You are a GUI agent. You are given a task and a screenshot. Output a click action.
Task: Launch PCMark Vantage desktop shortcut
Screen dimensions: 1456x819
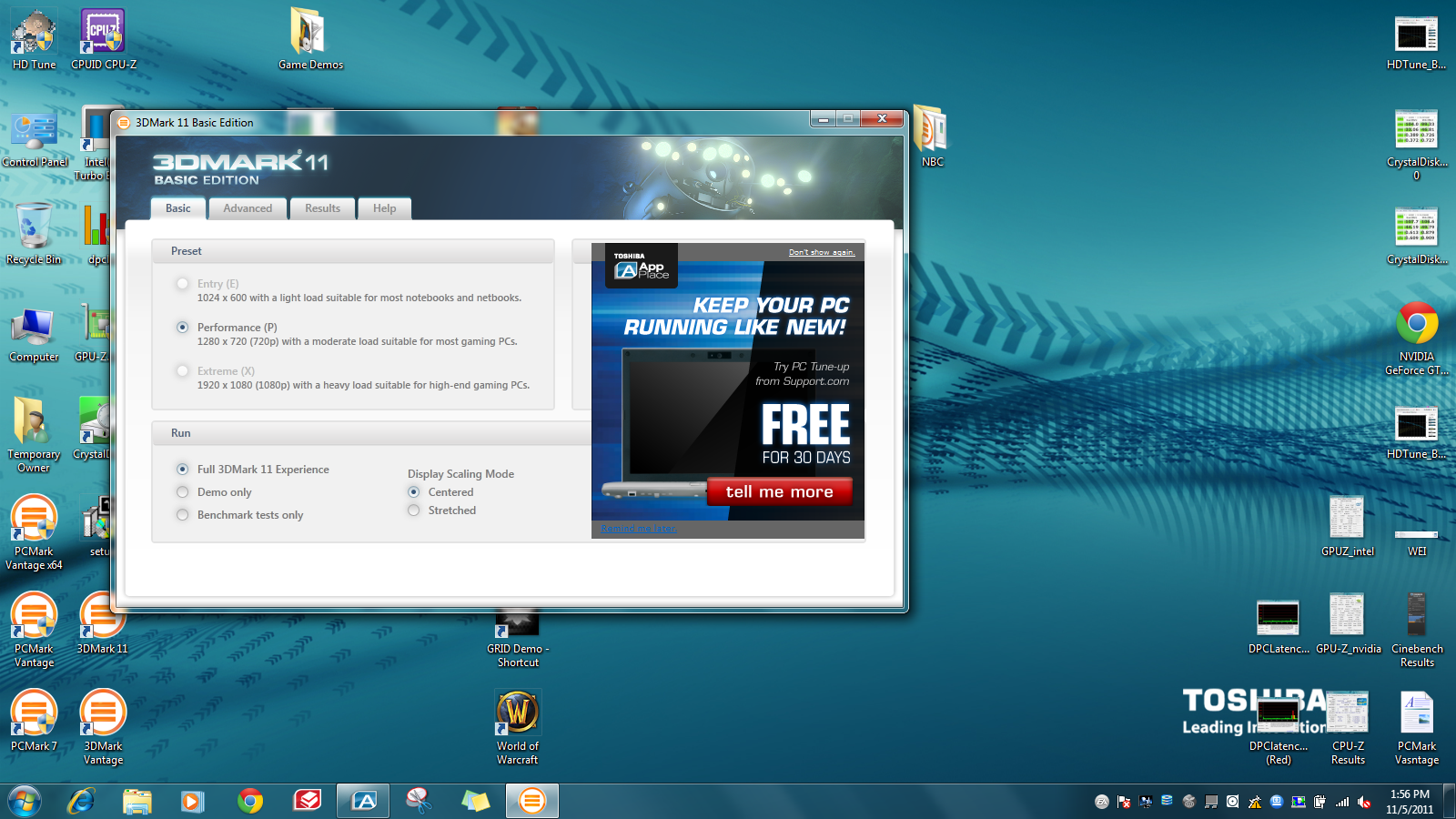coord(34,629)
